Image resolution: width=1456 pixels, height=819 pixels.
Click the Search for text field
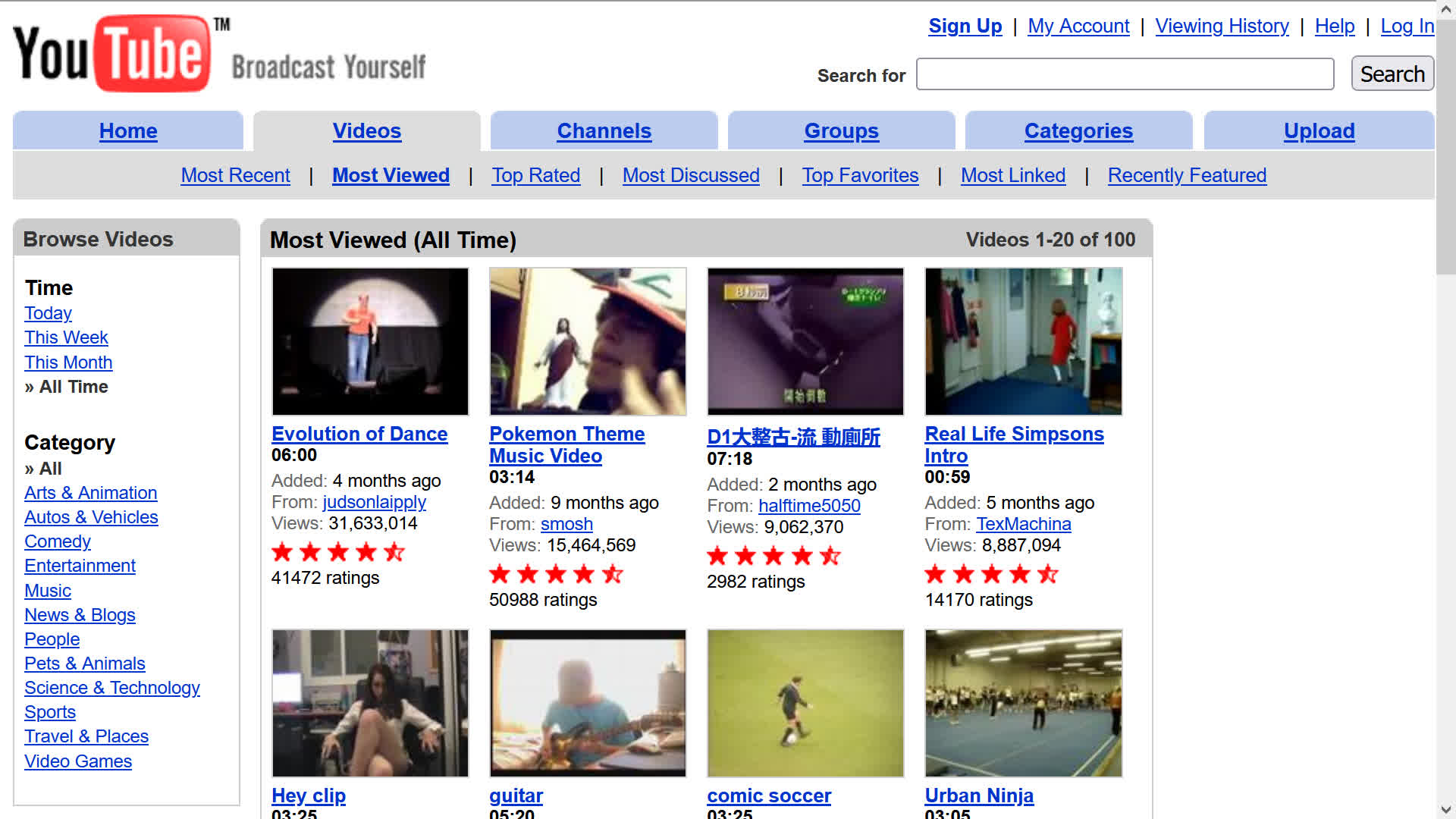click(x=1125, y=74)
